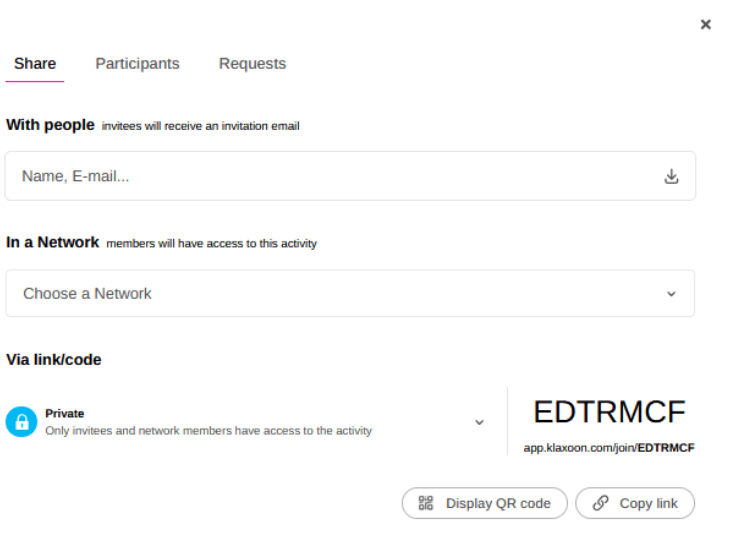Click the large EDTRMCF access code

click(609, 412)
